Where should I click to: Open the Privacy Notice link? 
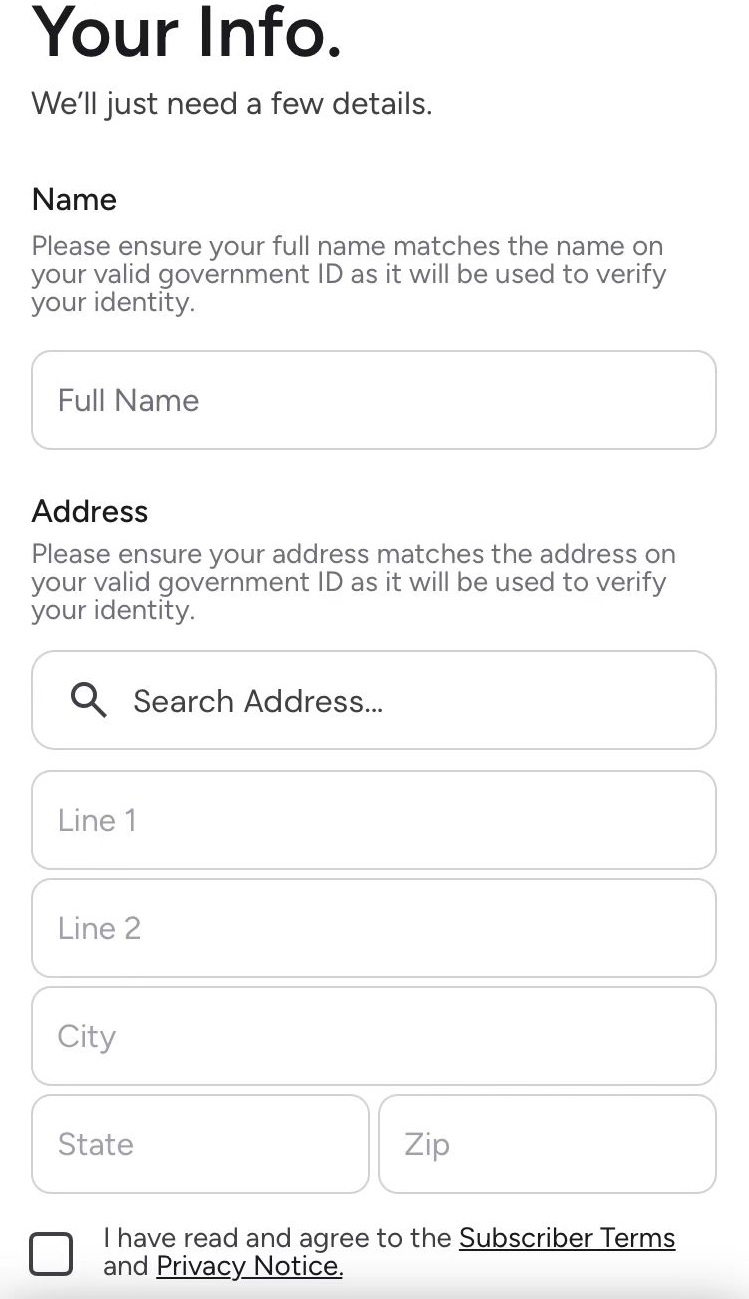tap(249, 1266)
